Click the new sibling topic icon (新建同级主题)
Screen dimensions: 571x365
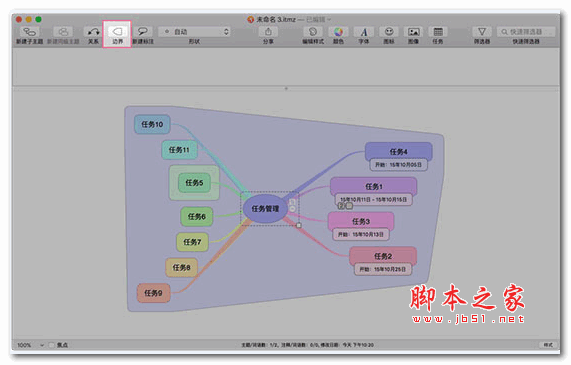(63, 32)
